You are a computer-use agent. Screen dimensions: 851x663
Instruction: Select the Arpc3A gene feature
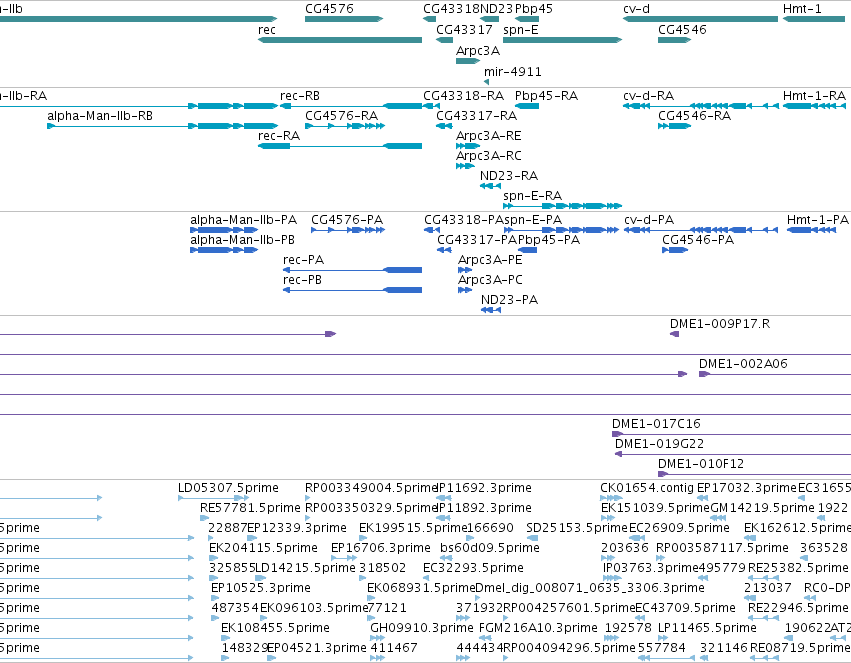468,61
